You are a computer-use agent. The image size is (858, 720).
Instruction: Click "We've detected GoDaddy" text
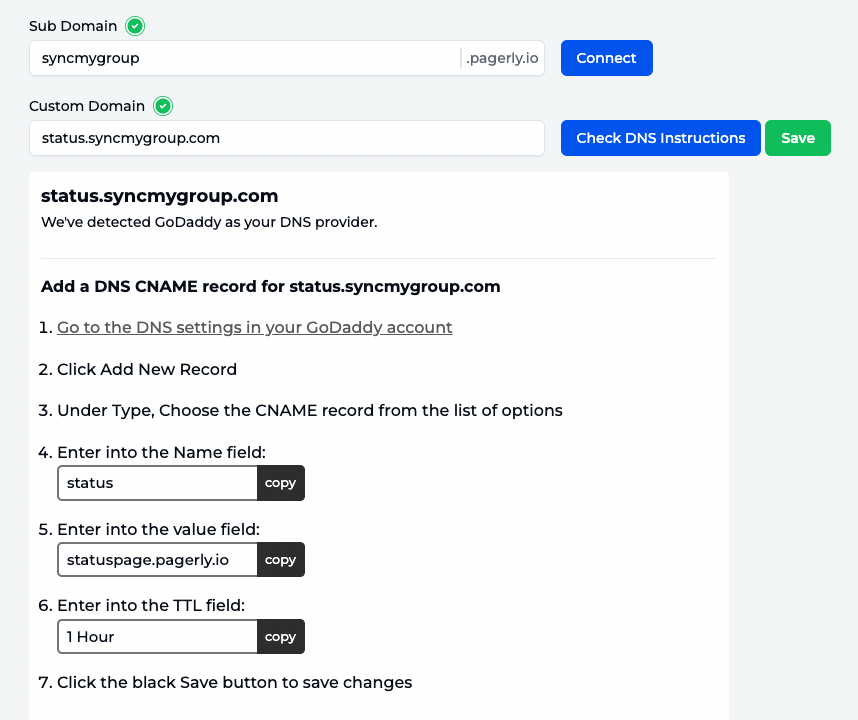[x=209, y=222]
